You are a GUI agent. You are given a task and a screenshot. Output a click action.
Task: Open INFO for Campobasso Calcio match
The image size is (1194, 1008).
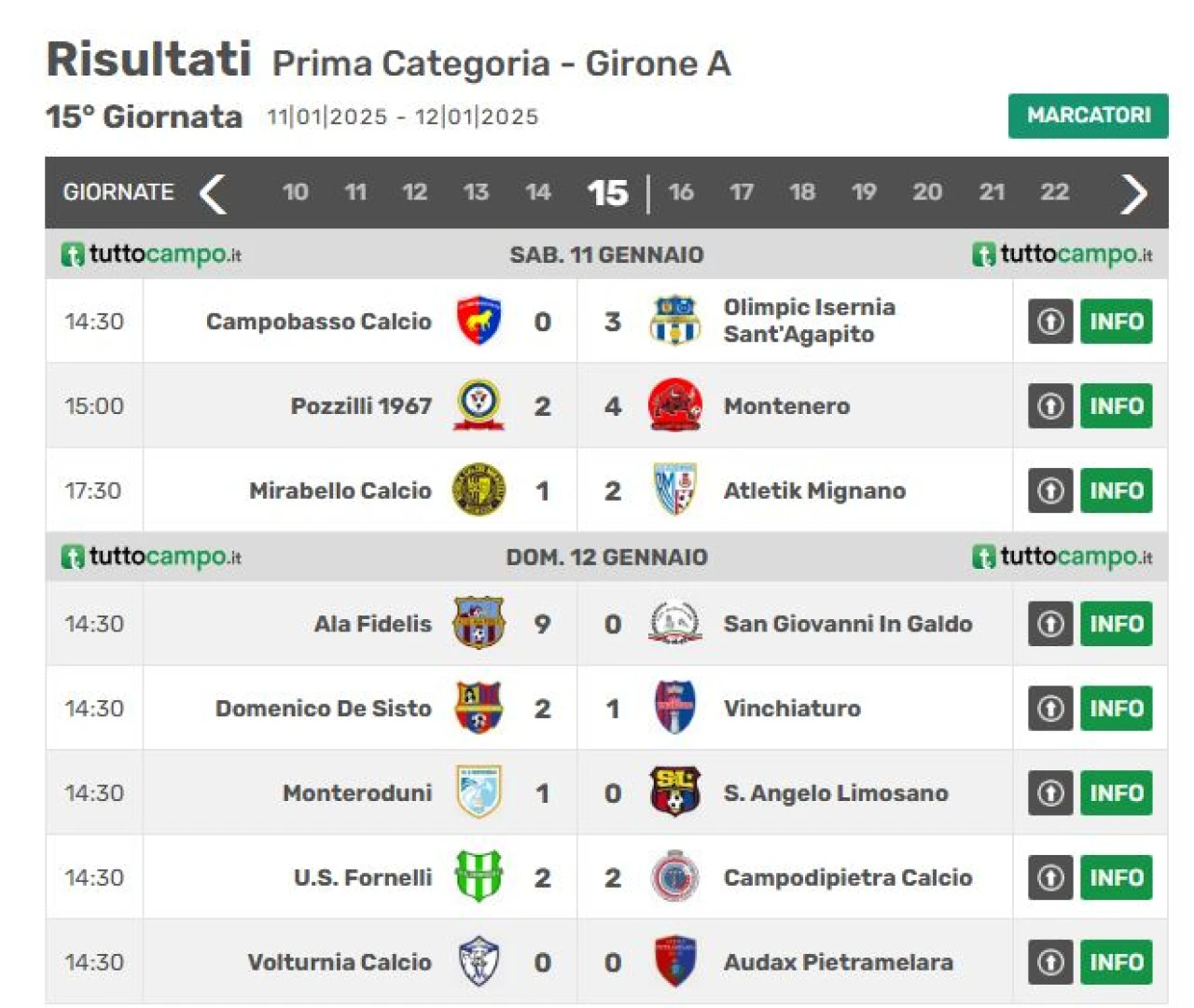(x=1116, y=321)
